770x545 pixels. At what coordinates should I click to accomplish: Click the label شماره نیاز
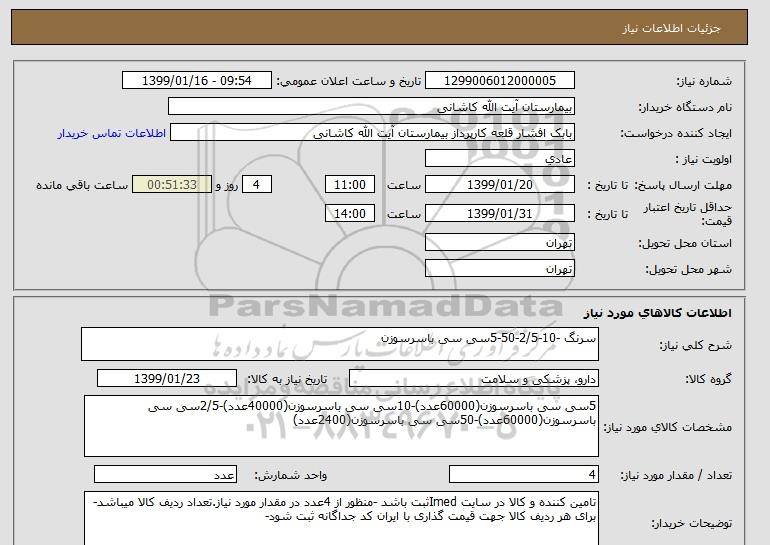(704, 81)
